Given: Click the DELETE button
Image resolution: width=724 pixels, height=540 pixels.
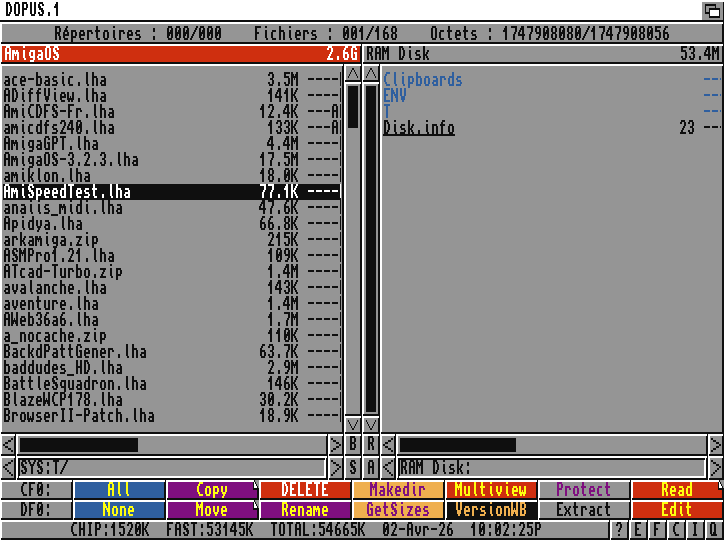Looking at the screenshot, I should pos(304,490).
